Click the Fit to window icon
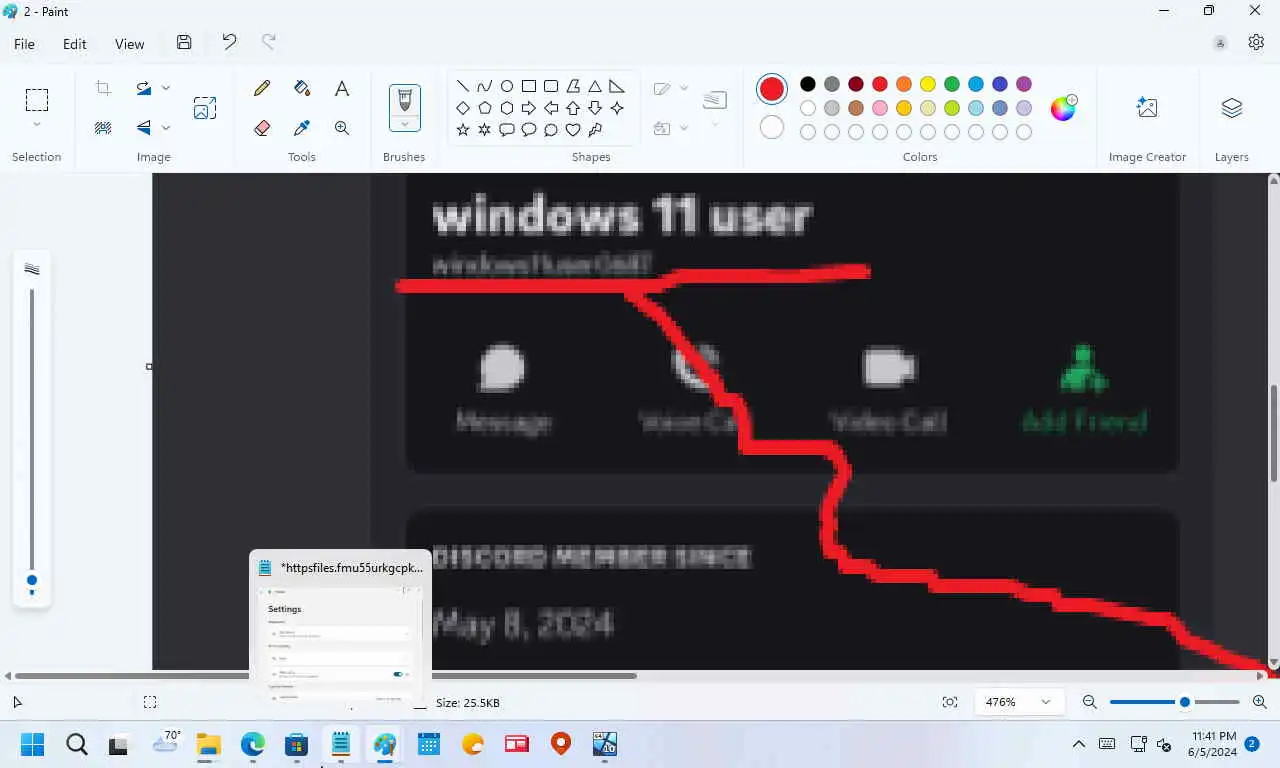This screenshot has width=1280, height=768. 950,702
